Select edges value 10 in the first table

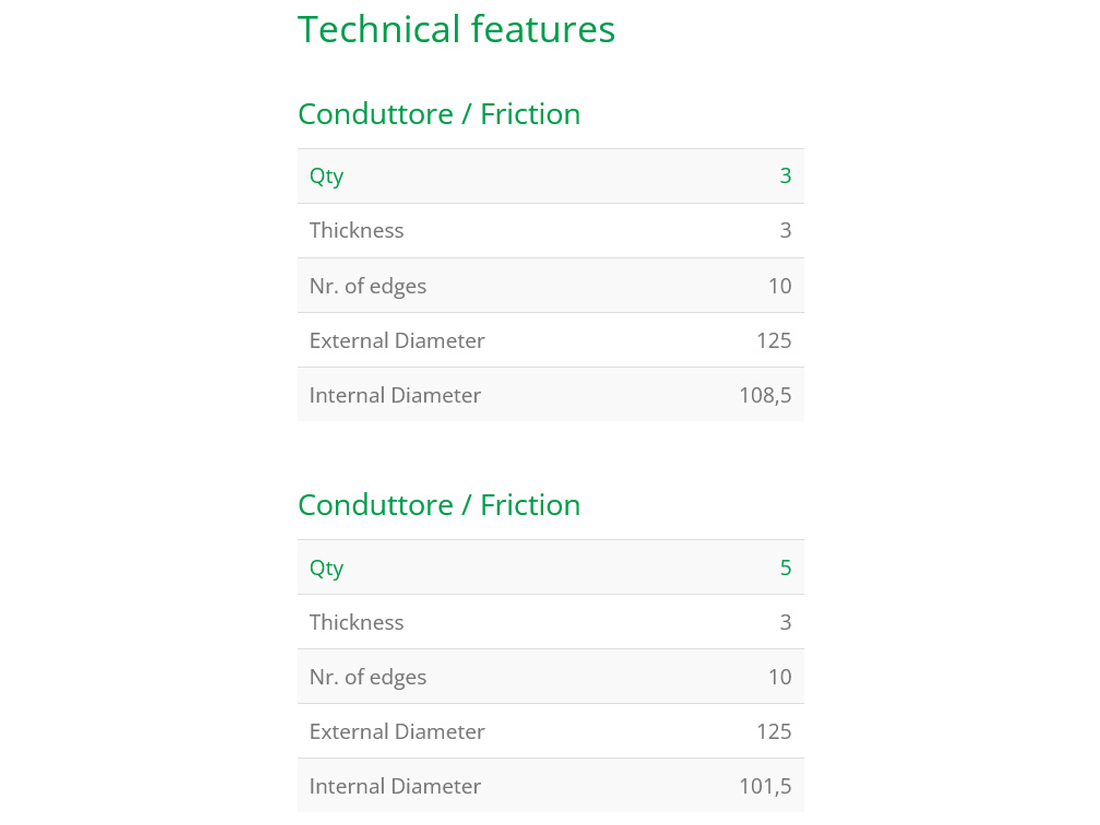[780, 286]
